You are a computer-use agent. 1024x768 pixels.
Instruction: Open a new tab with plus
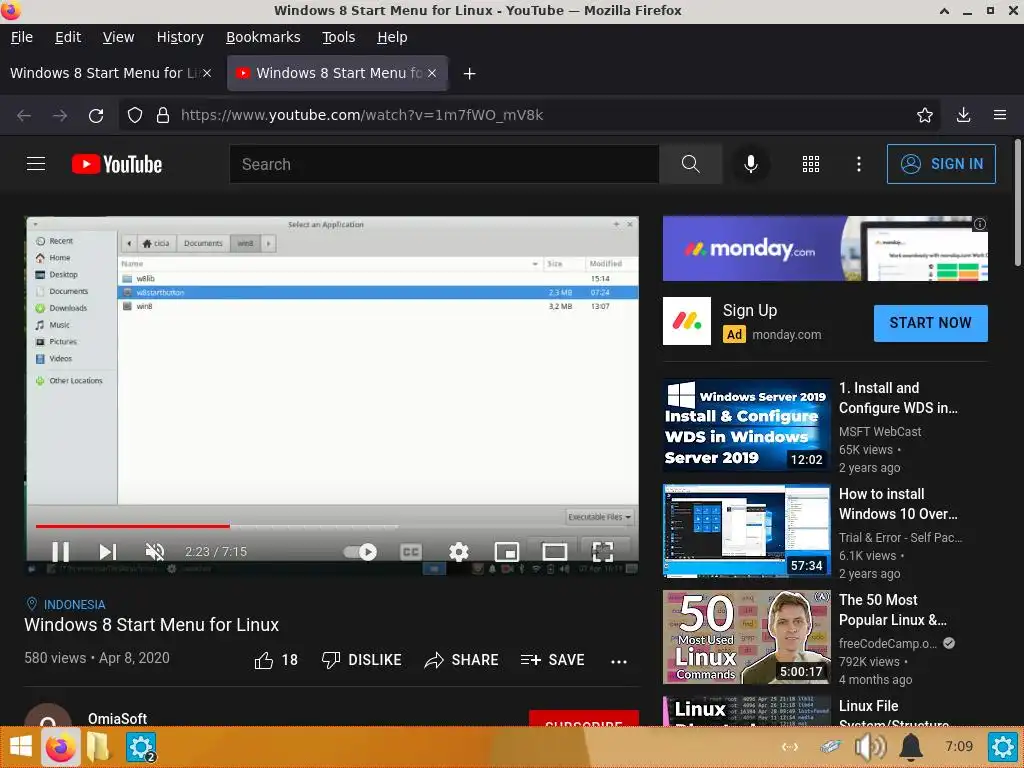[469, 74]
